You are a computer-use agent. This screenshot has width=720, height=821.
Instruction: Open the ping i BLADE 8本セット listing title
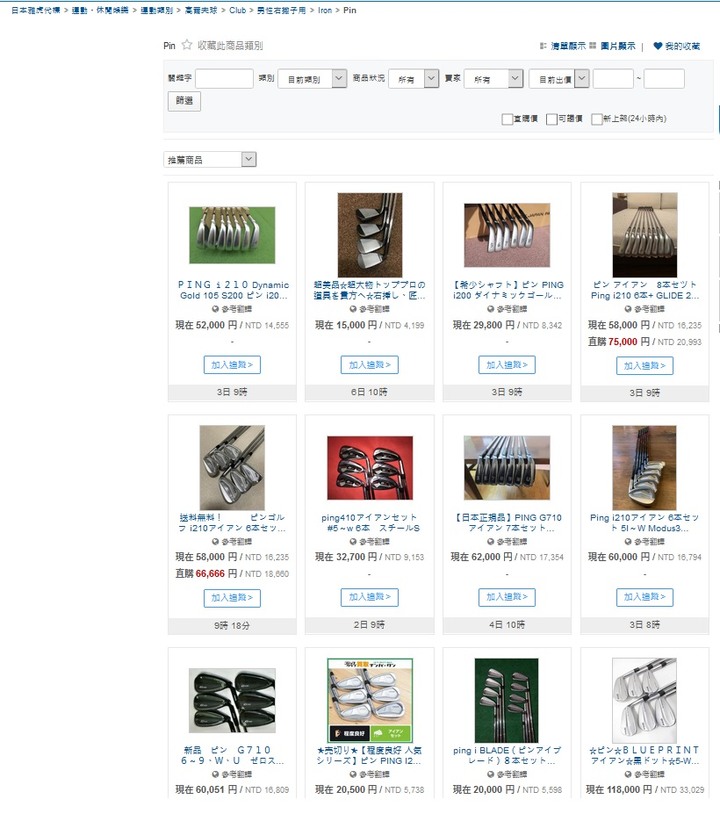pos(507,755)
